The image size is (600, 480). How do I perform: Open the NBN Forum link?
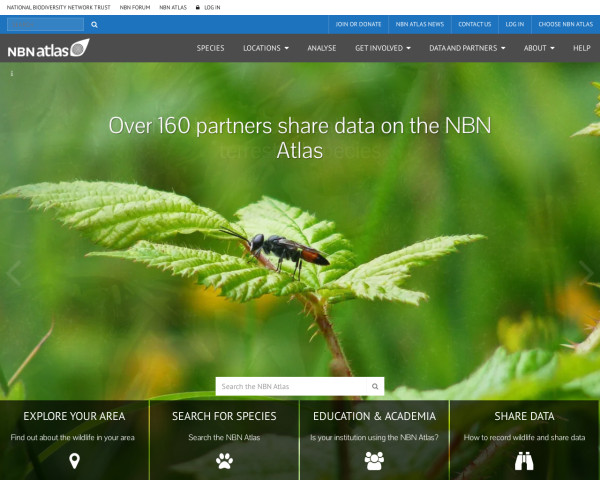[x=133, y=7]
